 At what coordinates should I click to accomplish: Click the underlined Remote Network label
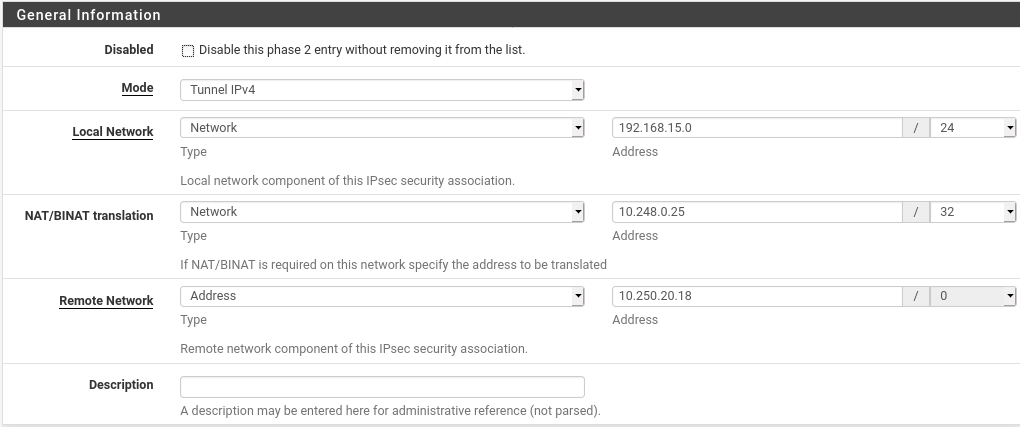[x=106, y=301]
